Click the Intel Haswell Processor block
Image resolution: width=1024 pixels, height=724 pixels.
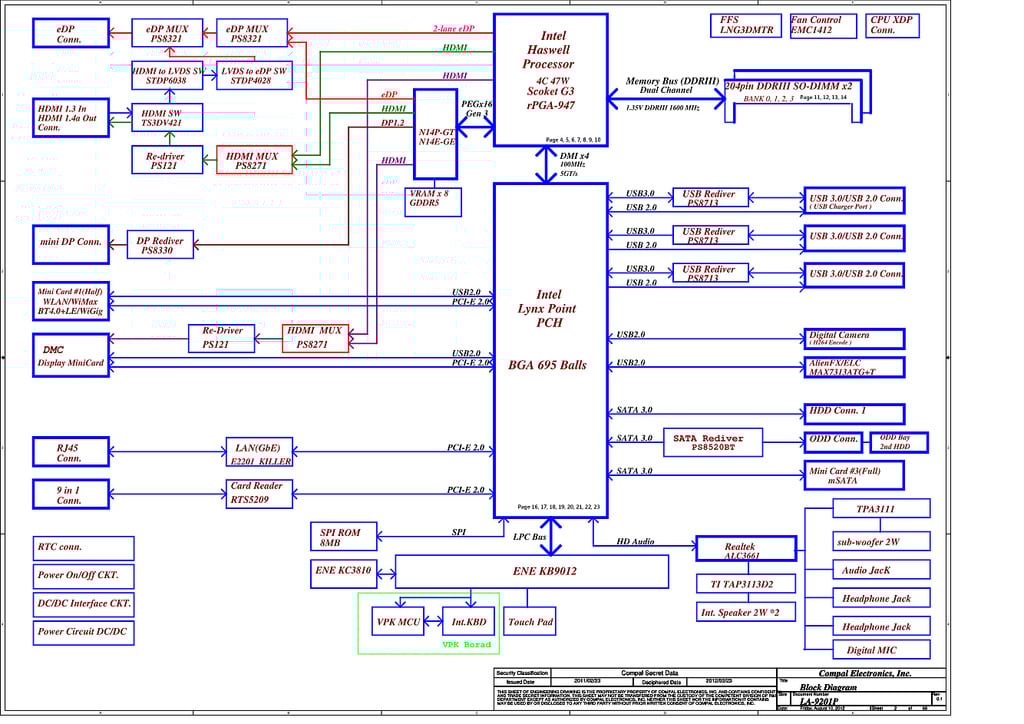click(550, 80)
